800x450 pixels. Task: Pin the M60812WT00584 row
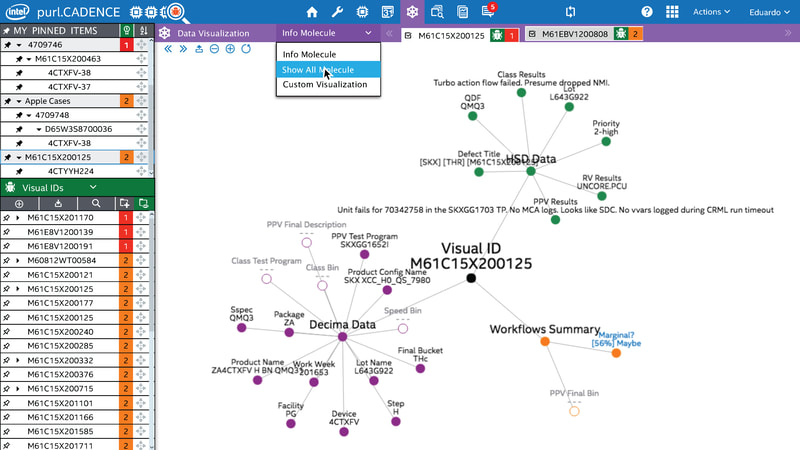(x=6, y=261)
